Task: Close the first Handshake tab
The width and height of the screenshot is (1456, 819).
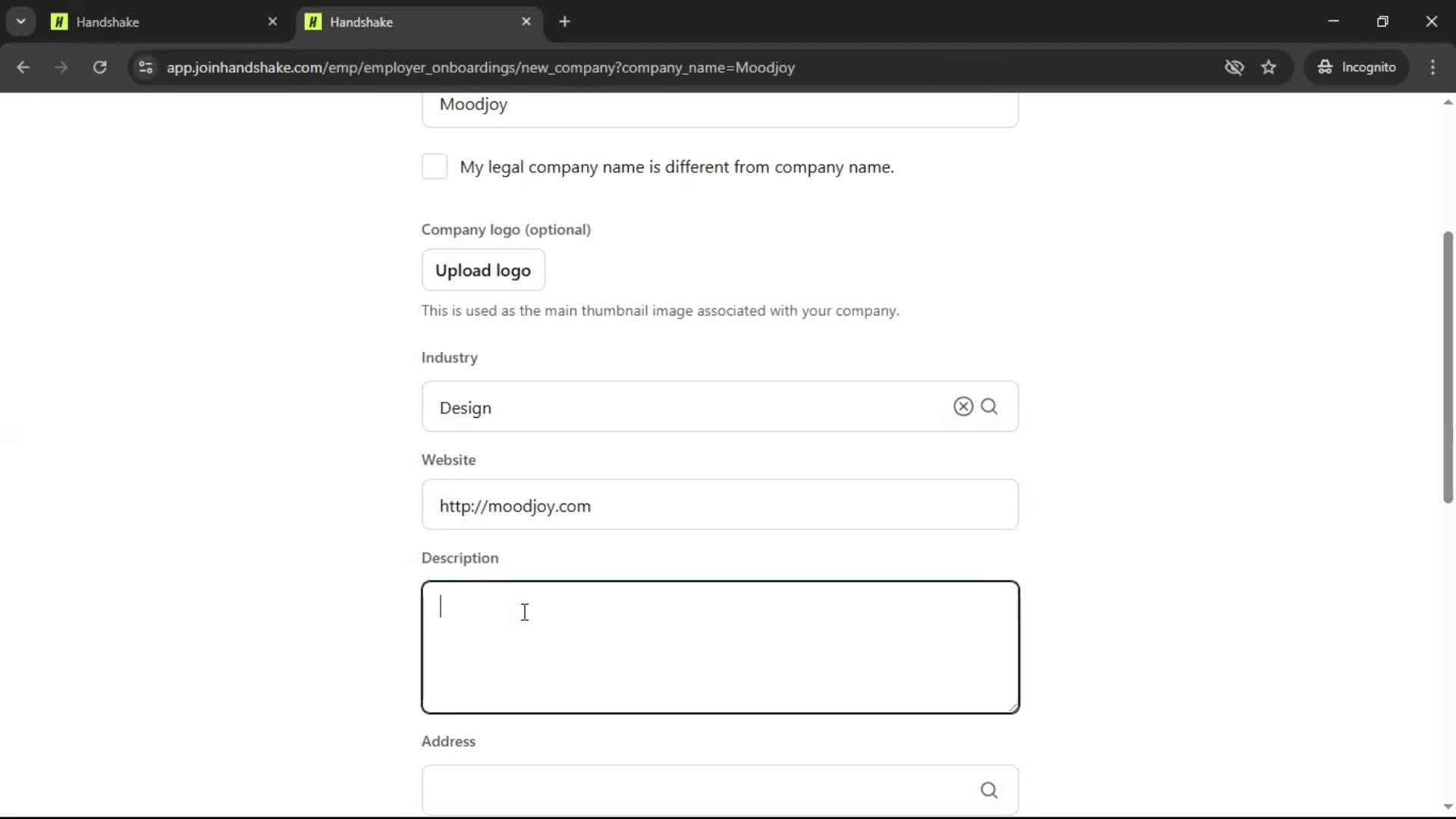Action: [x=272, y=22]
